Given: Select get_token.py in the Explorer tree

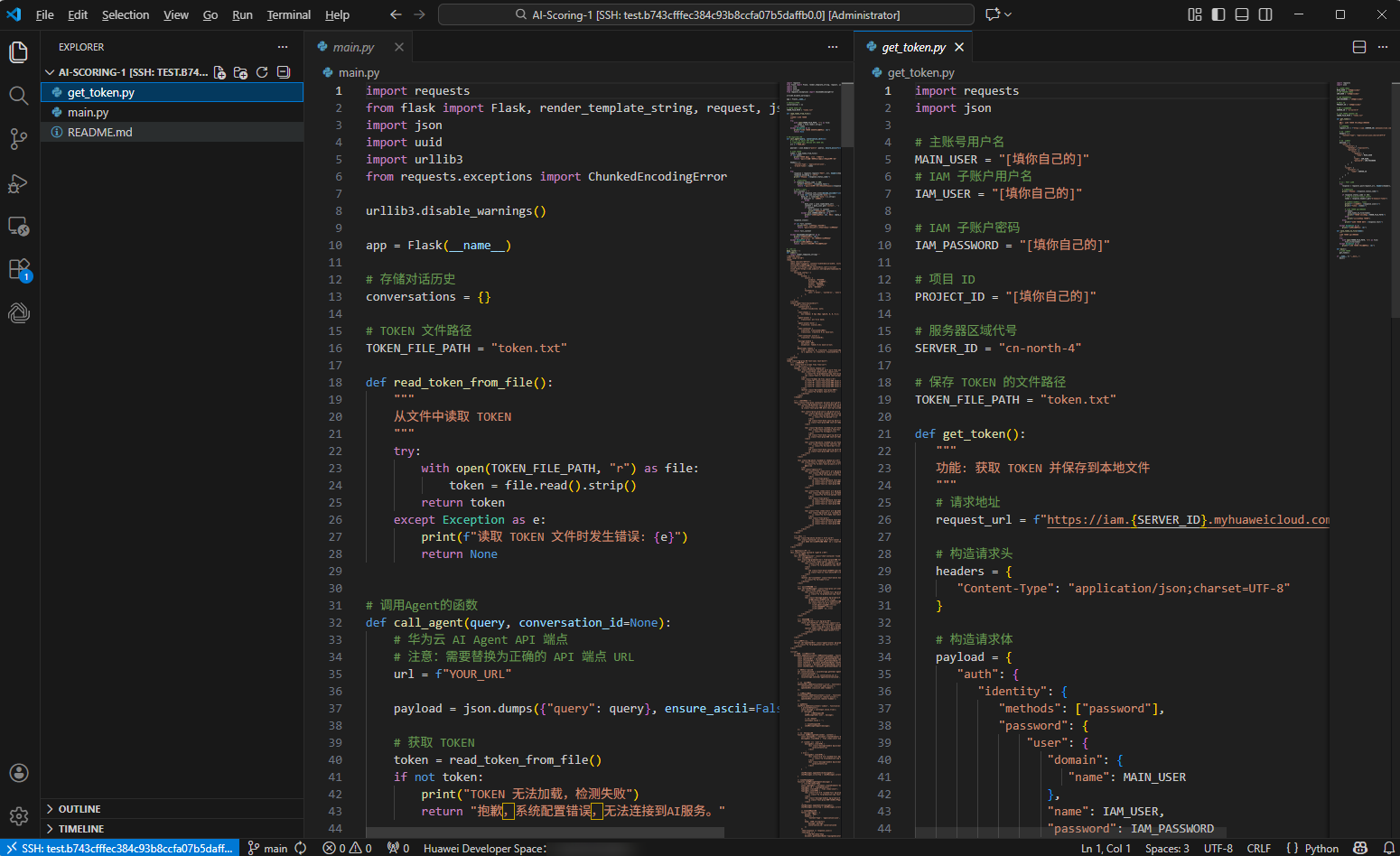Looking at the screenshot, I should tap(172, 92).
